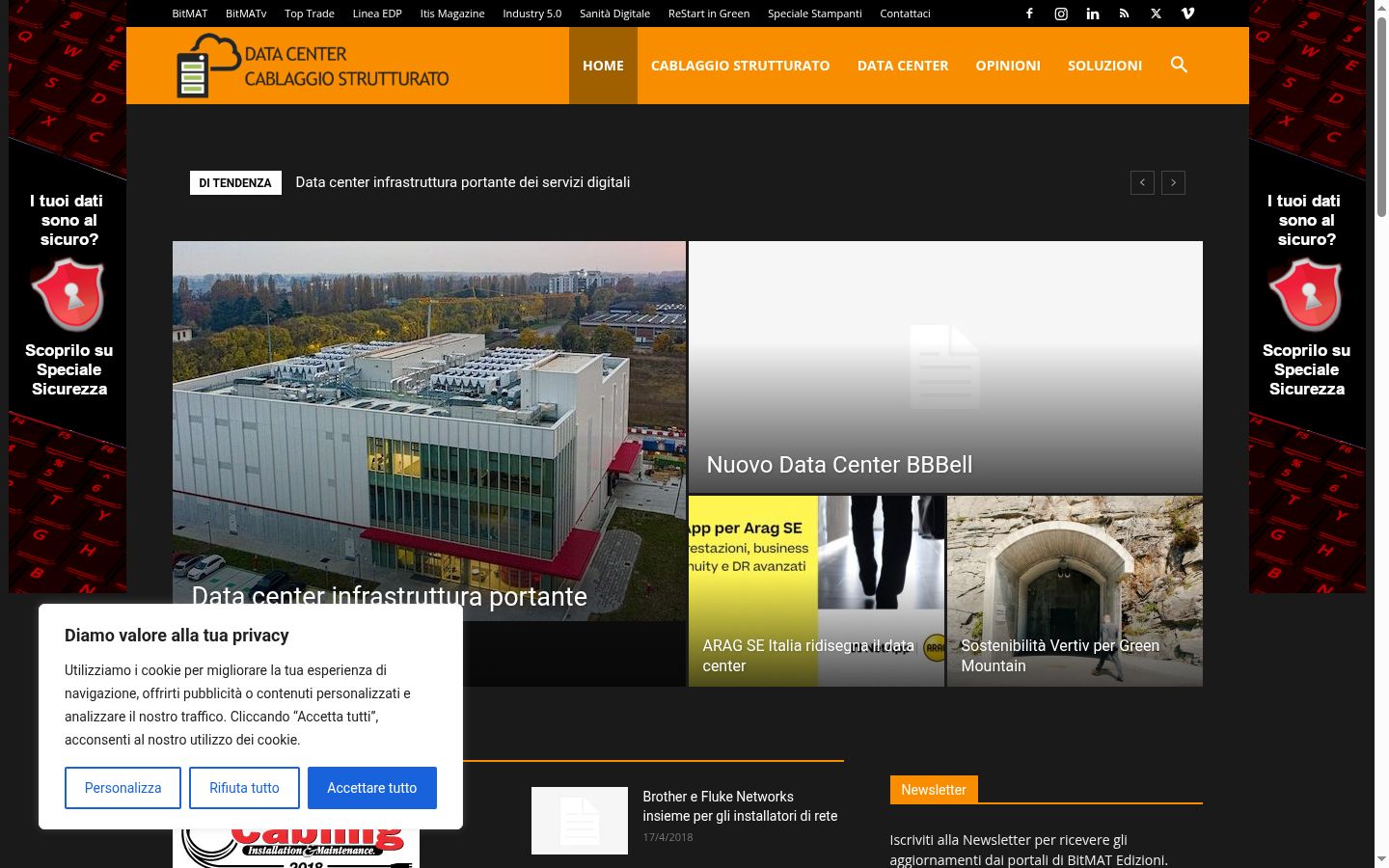Viewport: 1389px width, 868px height.
Task: Click the page vertical scrollbar thumb
Action: click(1381, 118)
